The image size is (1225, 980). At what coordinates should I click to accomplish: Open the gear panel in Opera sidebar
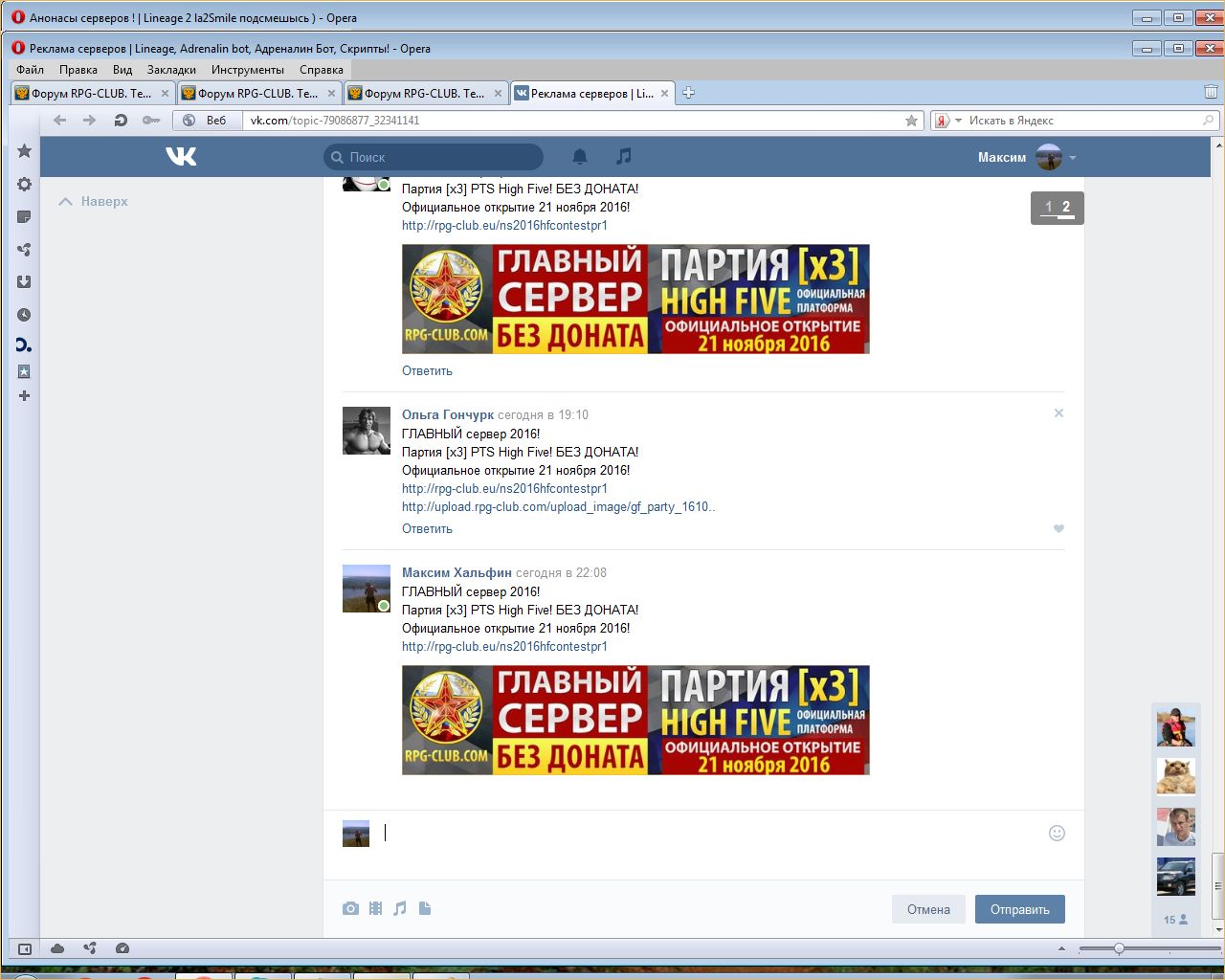[x=25, y=184]
